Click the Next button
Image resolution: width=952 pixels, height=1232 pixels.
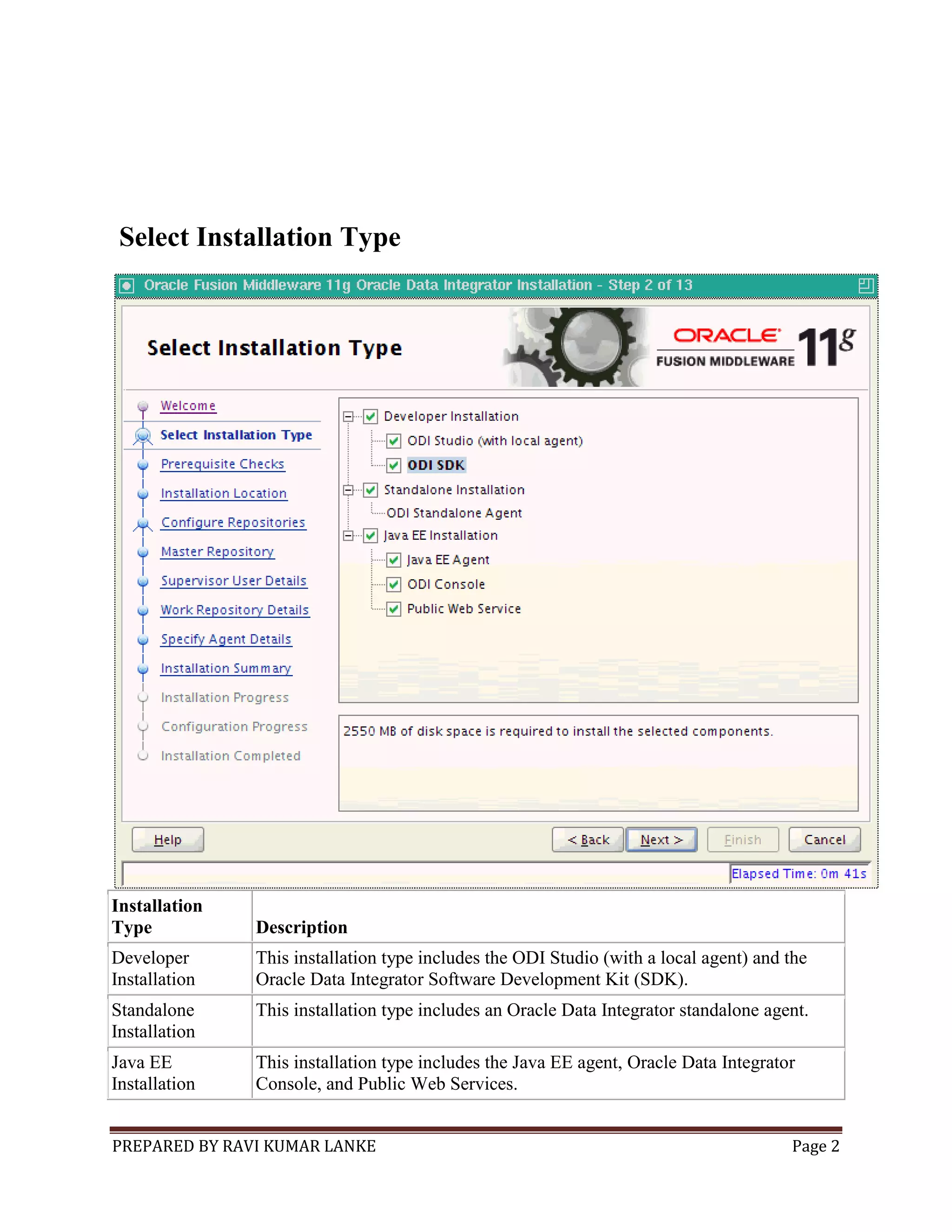pos(661,840)
